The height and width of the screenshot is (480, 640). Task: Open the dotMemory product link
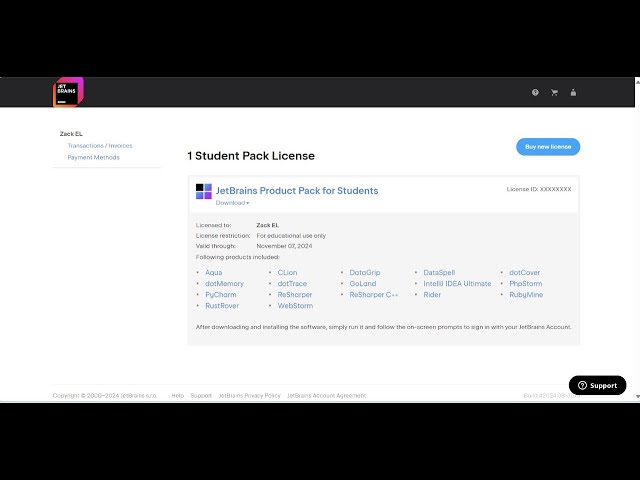click(224, 284)
